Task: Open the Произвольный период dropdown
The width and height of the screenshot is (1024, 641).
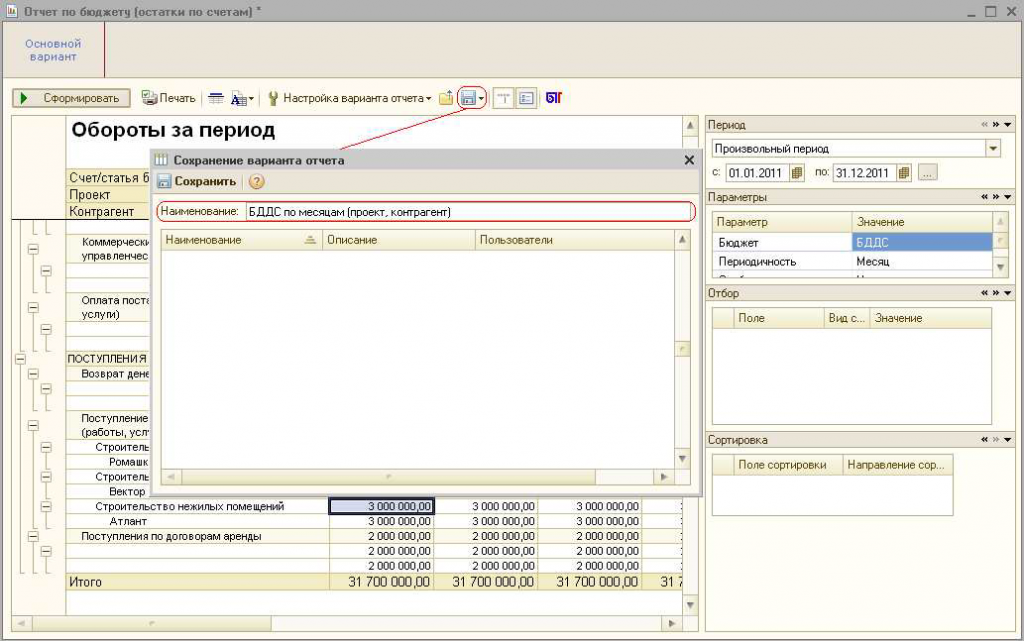Action: tap(993, 148)
